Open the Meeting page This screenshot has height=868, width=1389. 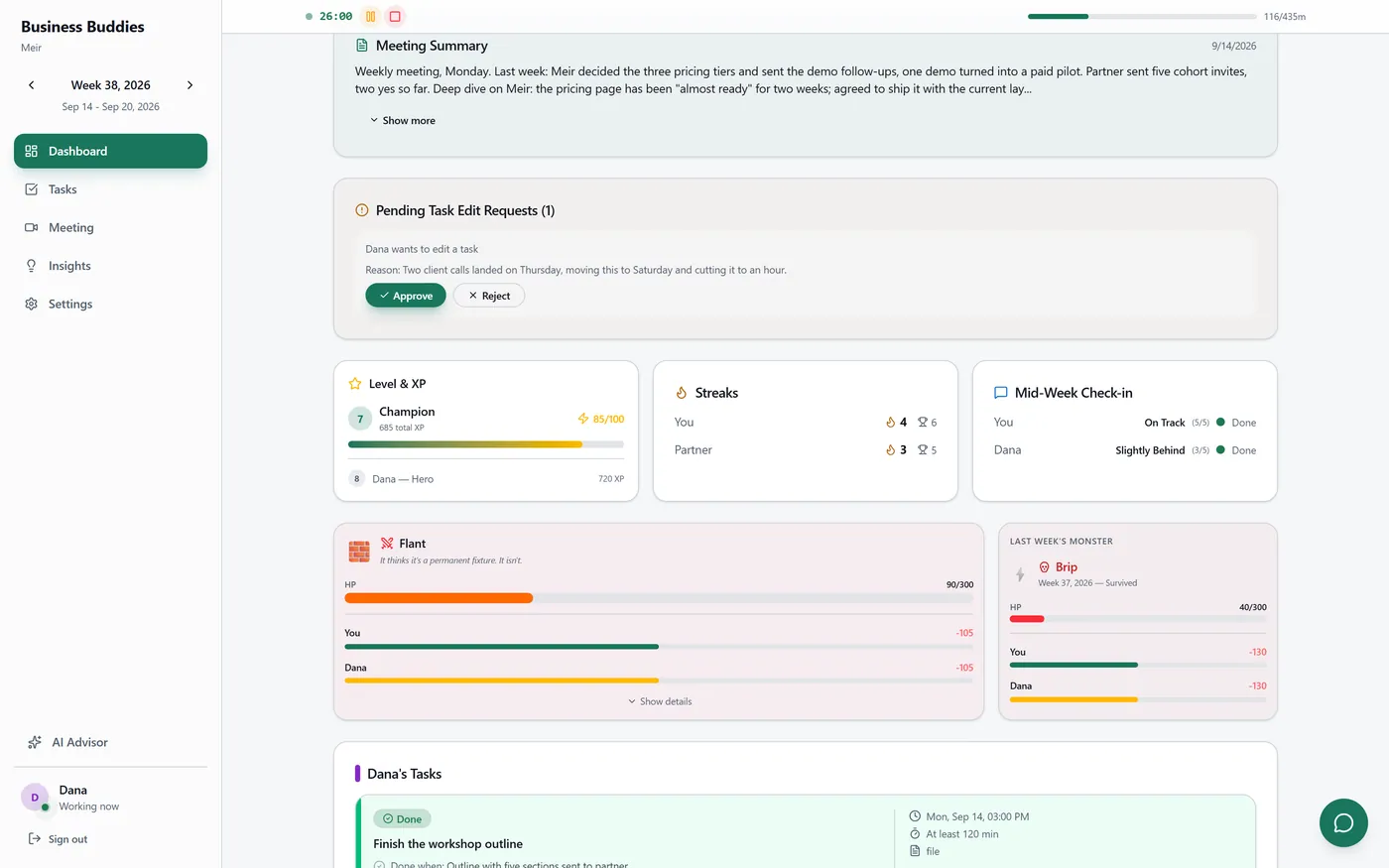[110, 227]
